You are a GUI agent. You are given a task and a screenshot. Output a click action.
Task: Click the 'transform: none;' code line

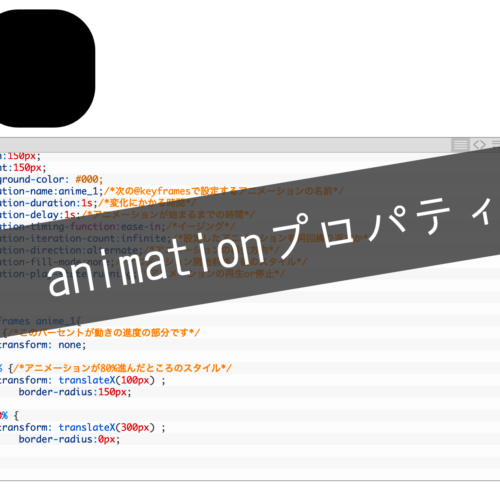point(43,345)
